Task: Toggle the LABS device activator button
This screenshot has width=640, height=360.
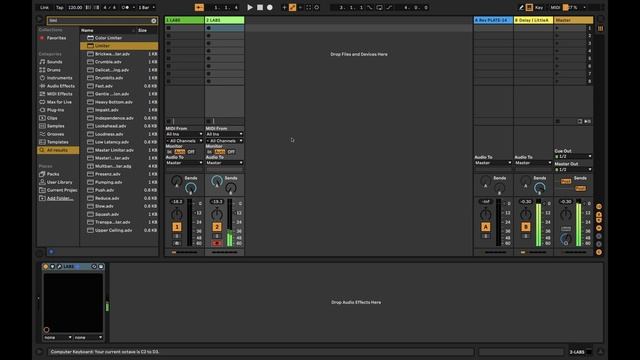Action: tap(46, 267)
